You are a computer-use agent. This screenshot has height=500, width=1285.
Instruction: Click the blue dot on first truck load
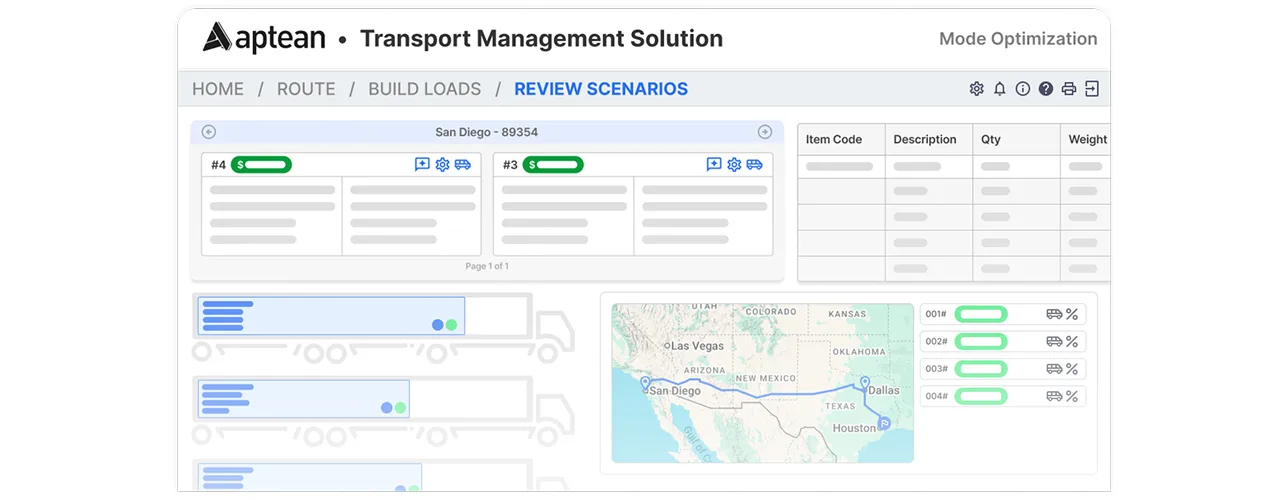(x=437, y=325)
